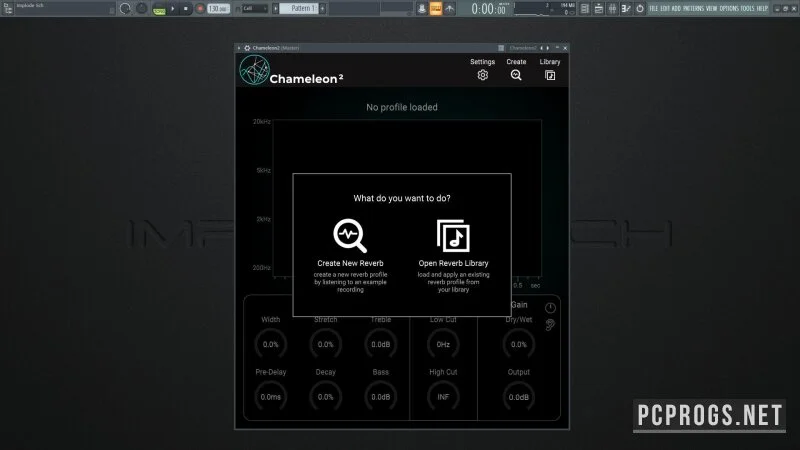The image size is (800, 450).
Task: Open the VIEW menu
Action: click(x=711, y=9)
